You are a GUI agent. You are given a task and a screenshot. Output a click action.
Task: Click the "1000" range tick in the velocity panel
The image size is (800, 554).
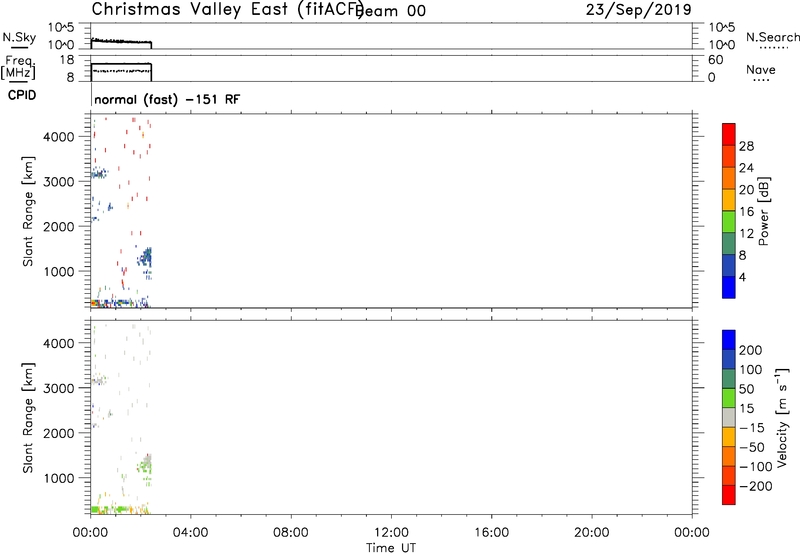[59, 478]
